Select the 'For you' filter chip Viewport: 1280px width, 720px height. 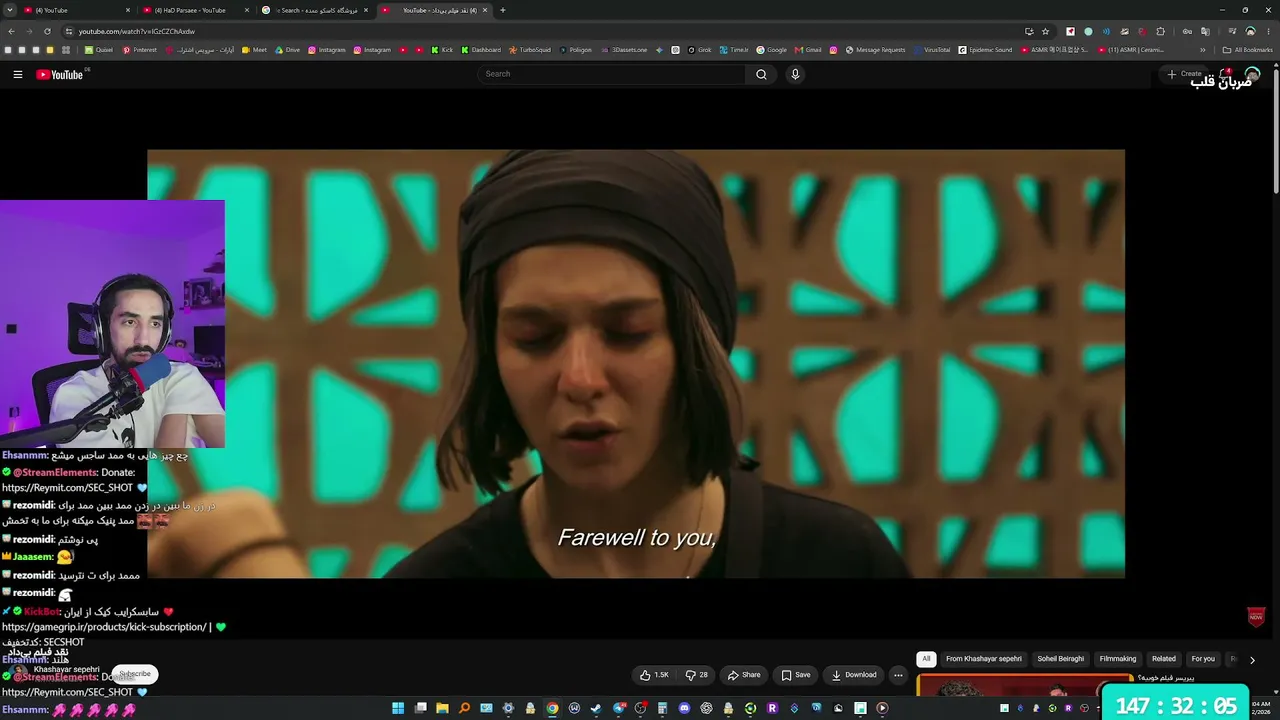[x=1203, y=659]
